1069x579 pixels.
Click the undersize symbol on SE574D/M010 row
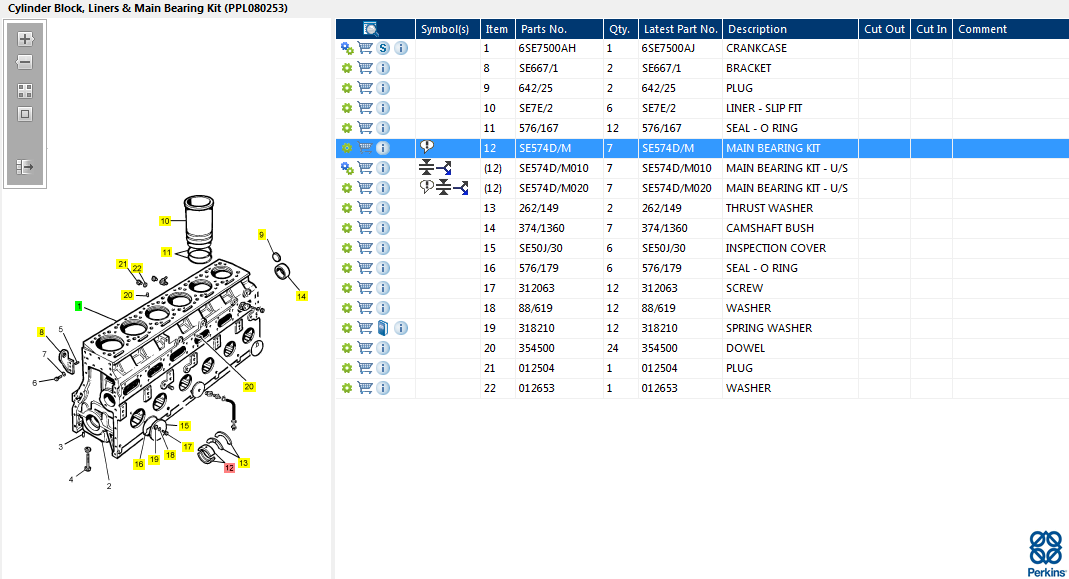tap(426, 167)
